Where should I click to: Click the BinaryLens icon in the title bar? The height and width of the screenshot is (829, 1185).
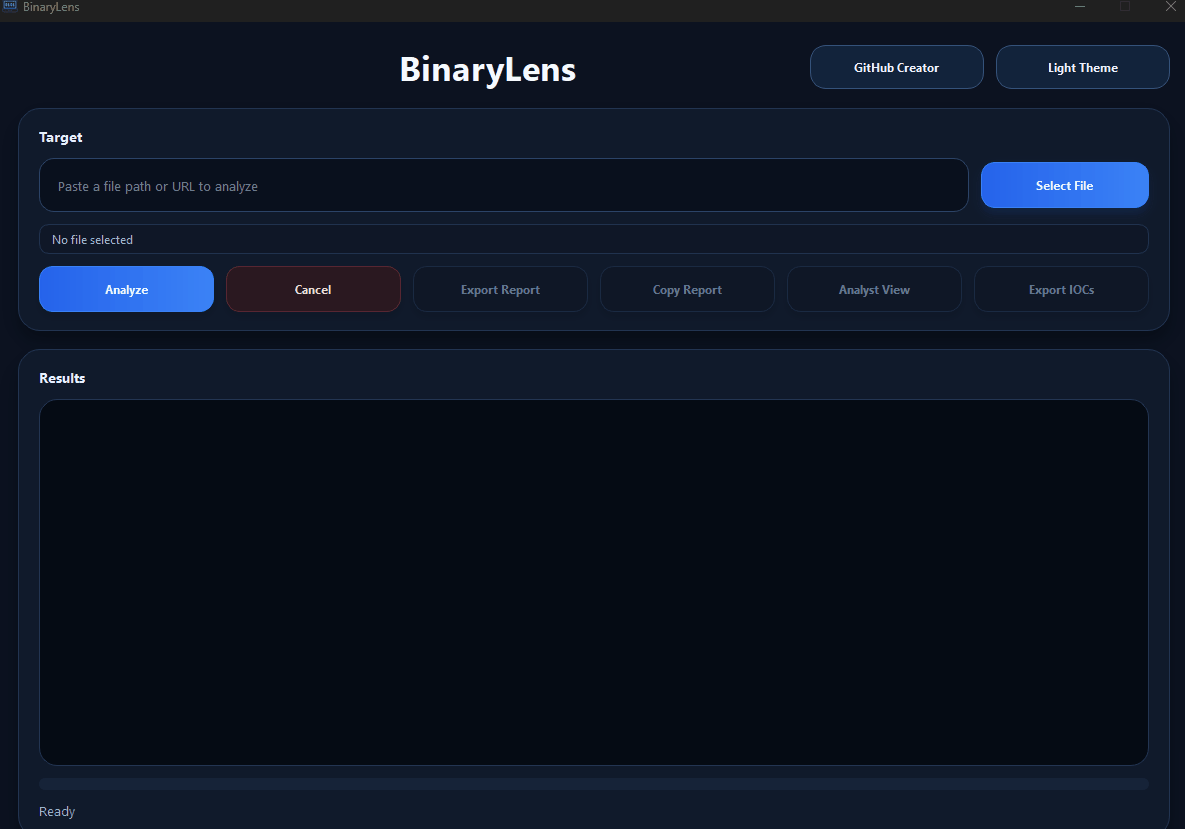9,7
